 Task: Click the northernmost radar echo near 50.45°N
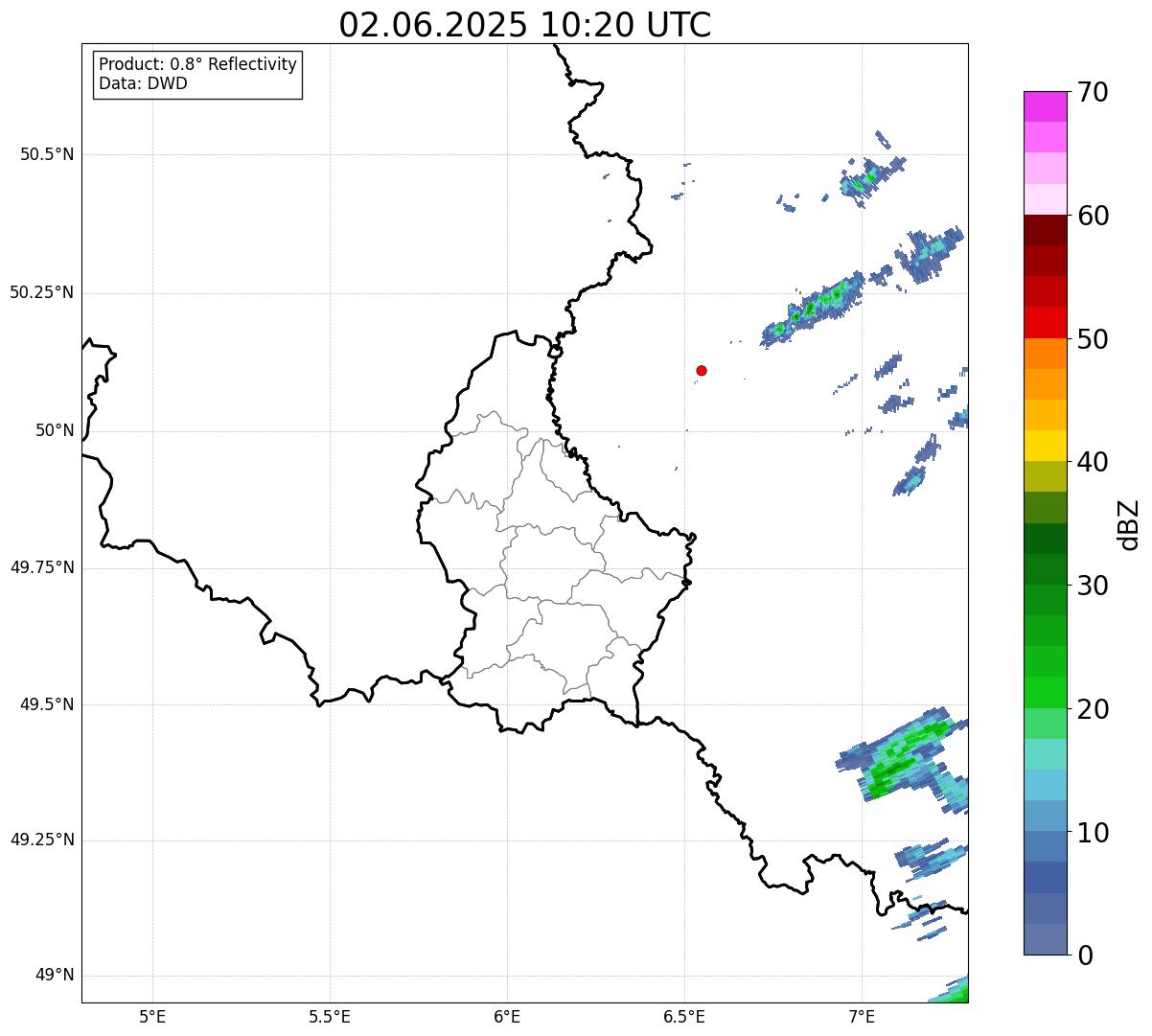(x=872, y=175)
